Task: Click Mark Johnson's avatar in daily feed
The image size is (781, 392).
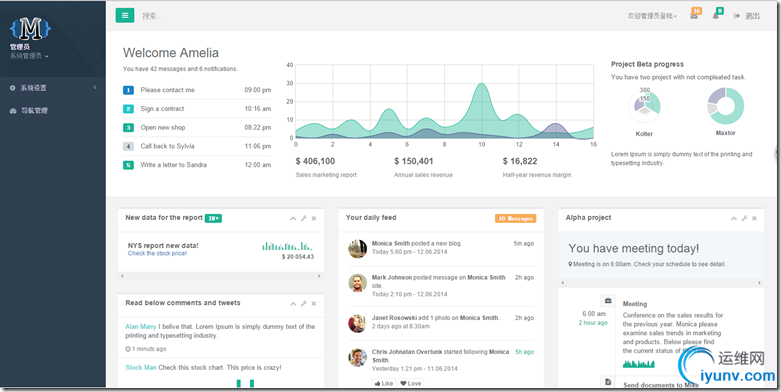Action: coord(358,282)
